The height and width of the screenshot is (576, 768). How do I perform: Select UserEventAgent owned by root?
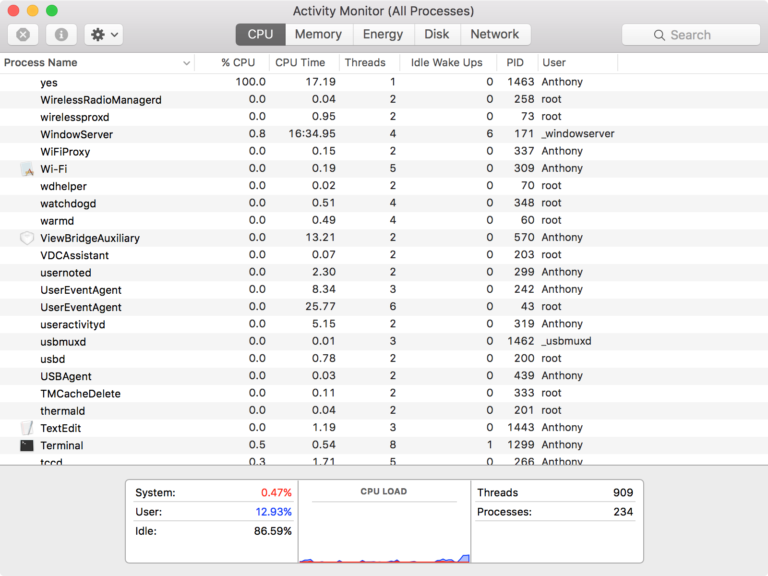(384, 307)
